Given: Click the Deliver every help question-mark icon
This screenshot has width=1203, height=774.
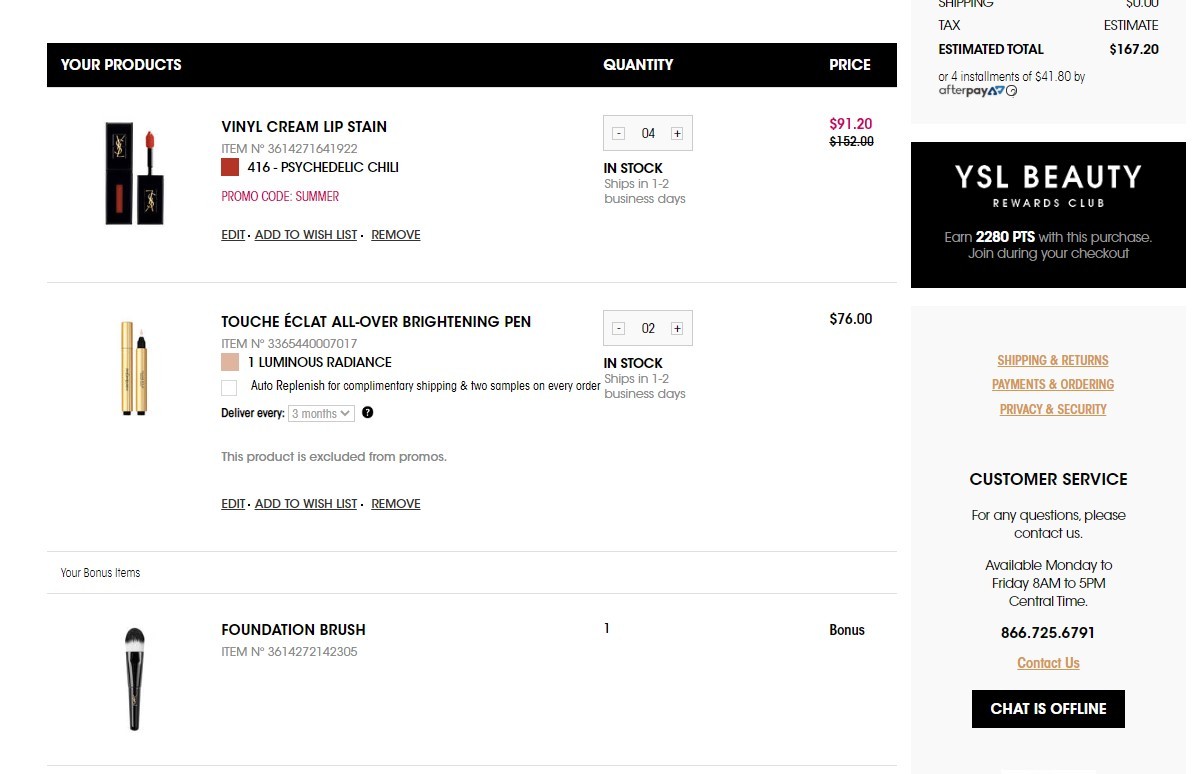Looking at the screenshot, I should pyautogui.click(x=368, y=413).
